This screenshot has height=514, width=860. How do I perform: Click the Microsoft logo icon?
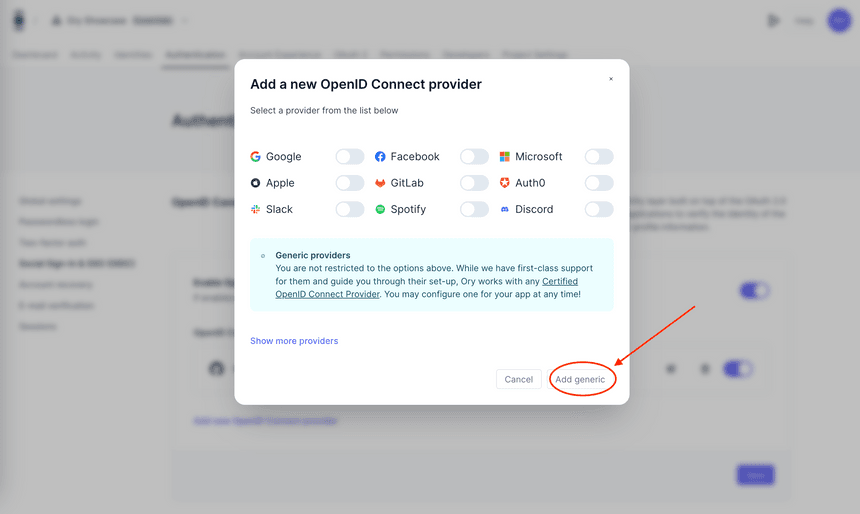coord(505,157)
